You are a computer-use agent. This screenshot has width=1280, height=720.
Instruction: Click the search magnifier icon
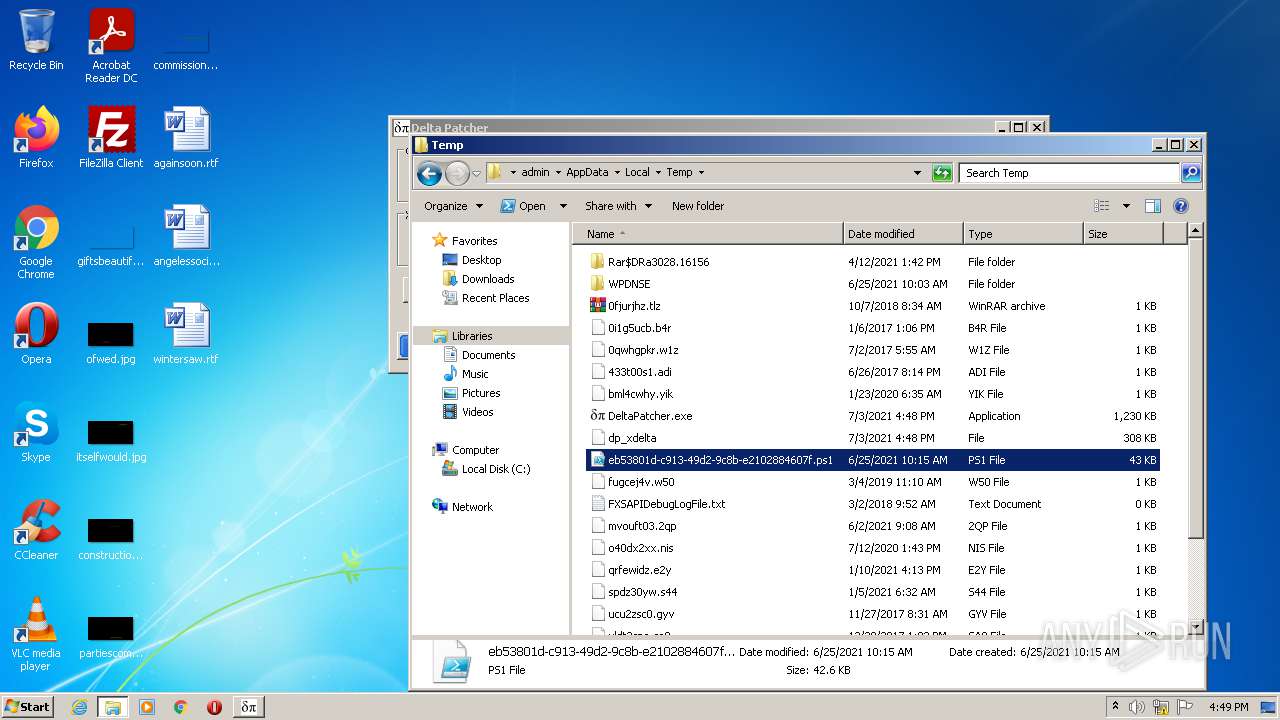[1190, 173]
